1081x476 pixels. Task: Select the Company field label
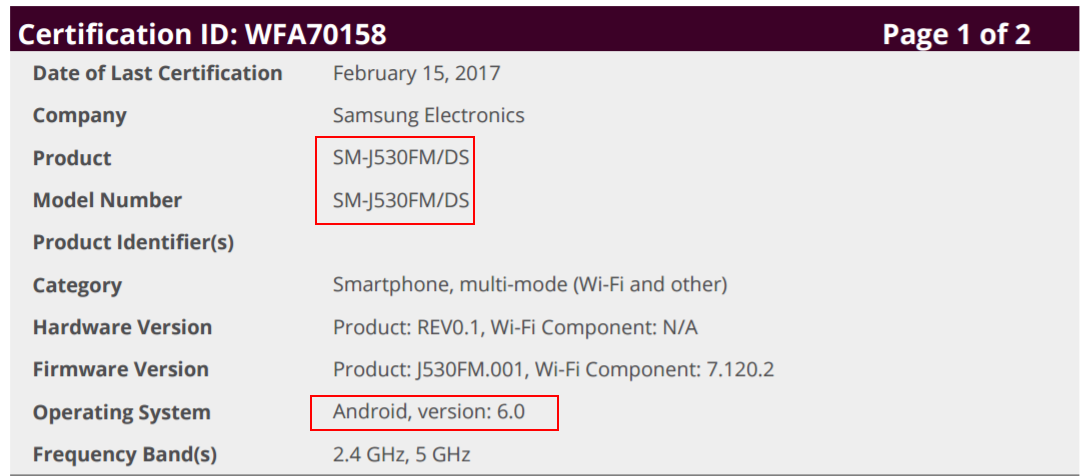tap(80, 115)
